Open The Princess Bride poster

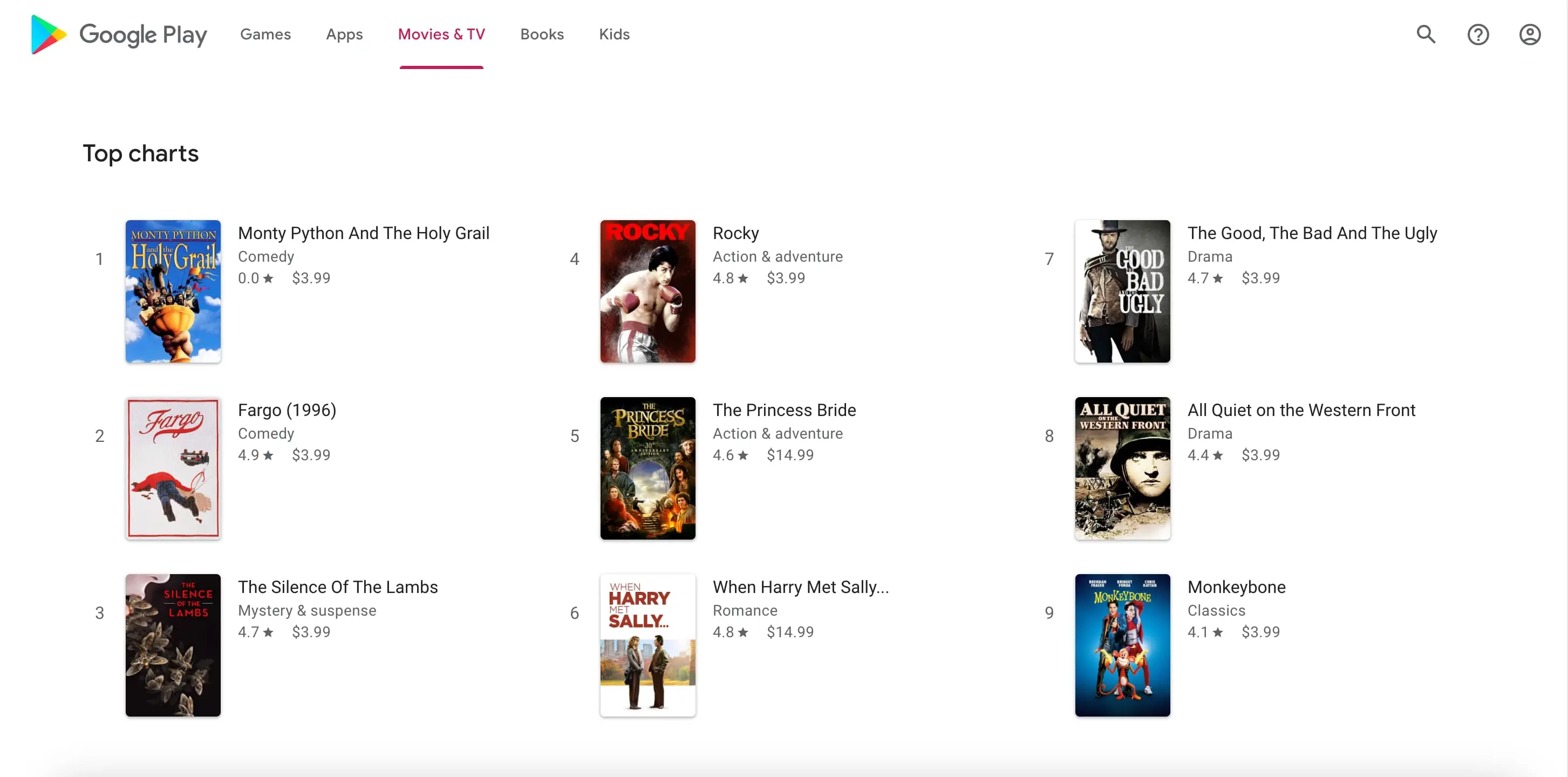pyautogui.click(x=647, y=468)
